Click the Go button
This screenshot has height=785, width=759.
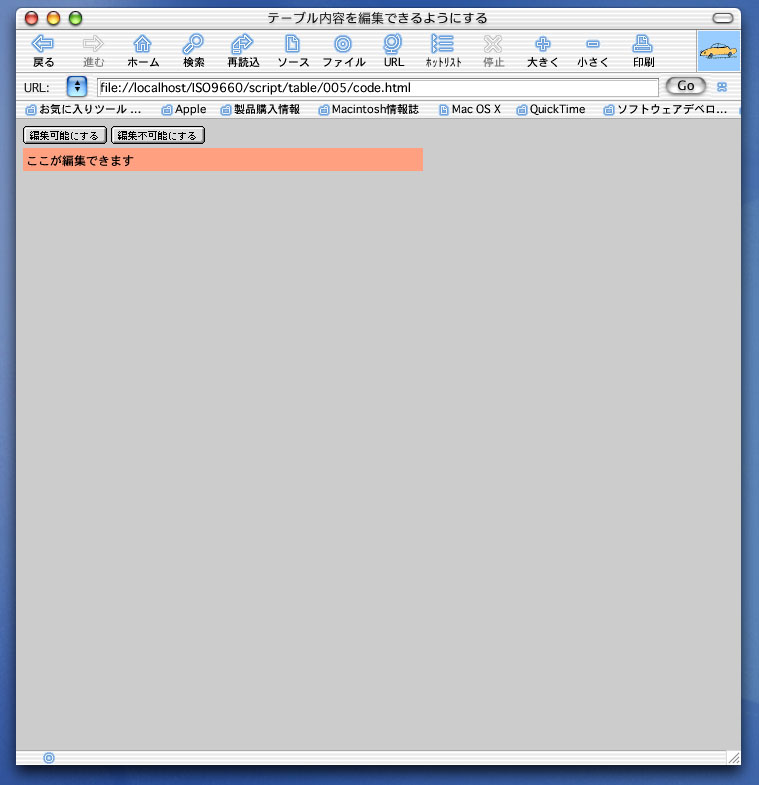coord(685,86)
